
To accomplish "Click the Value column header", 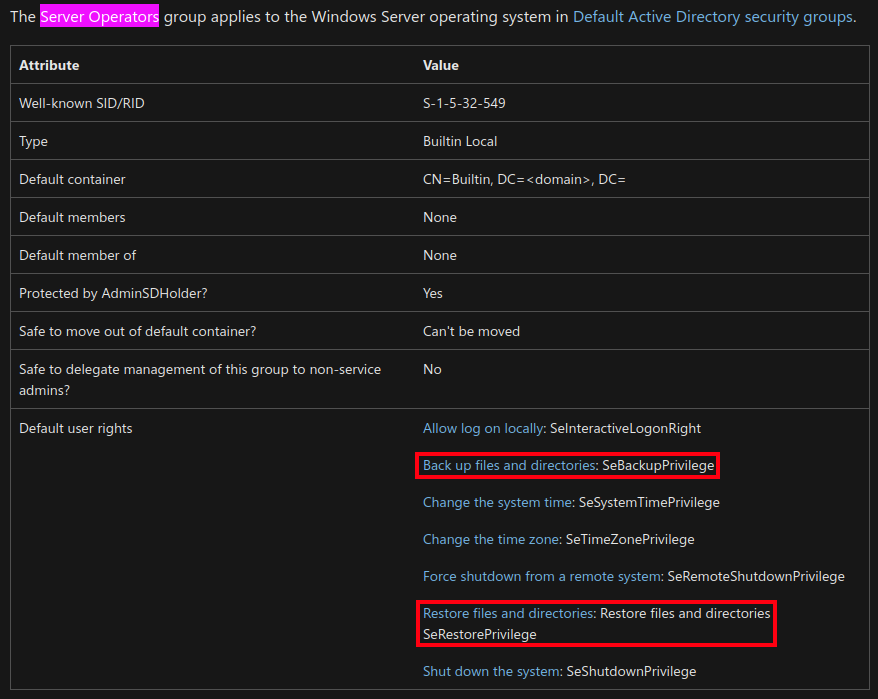I will click(441, 66).
